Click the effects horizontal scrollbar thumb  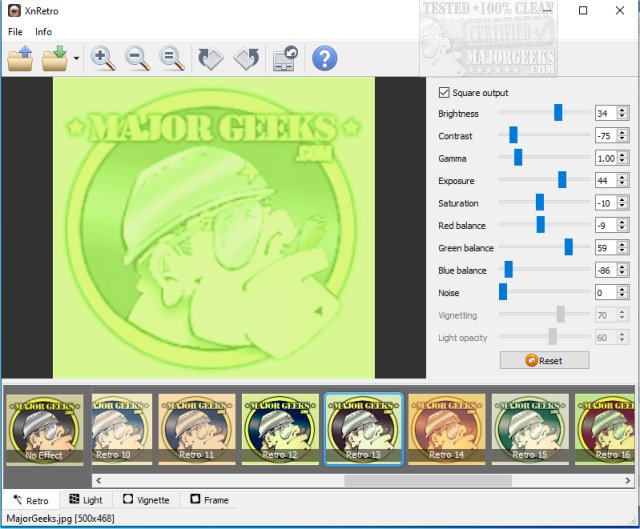(x=428, y=480)
